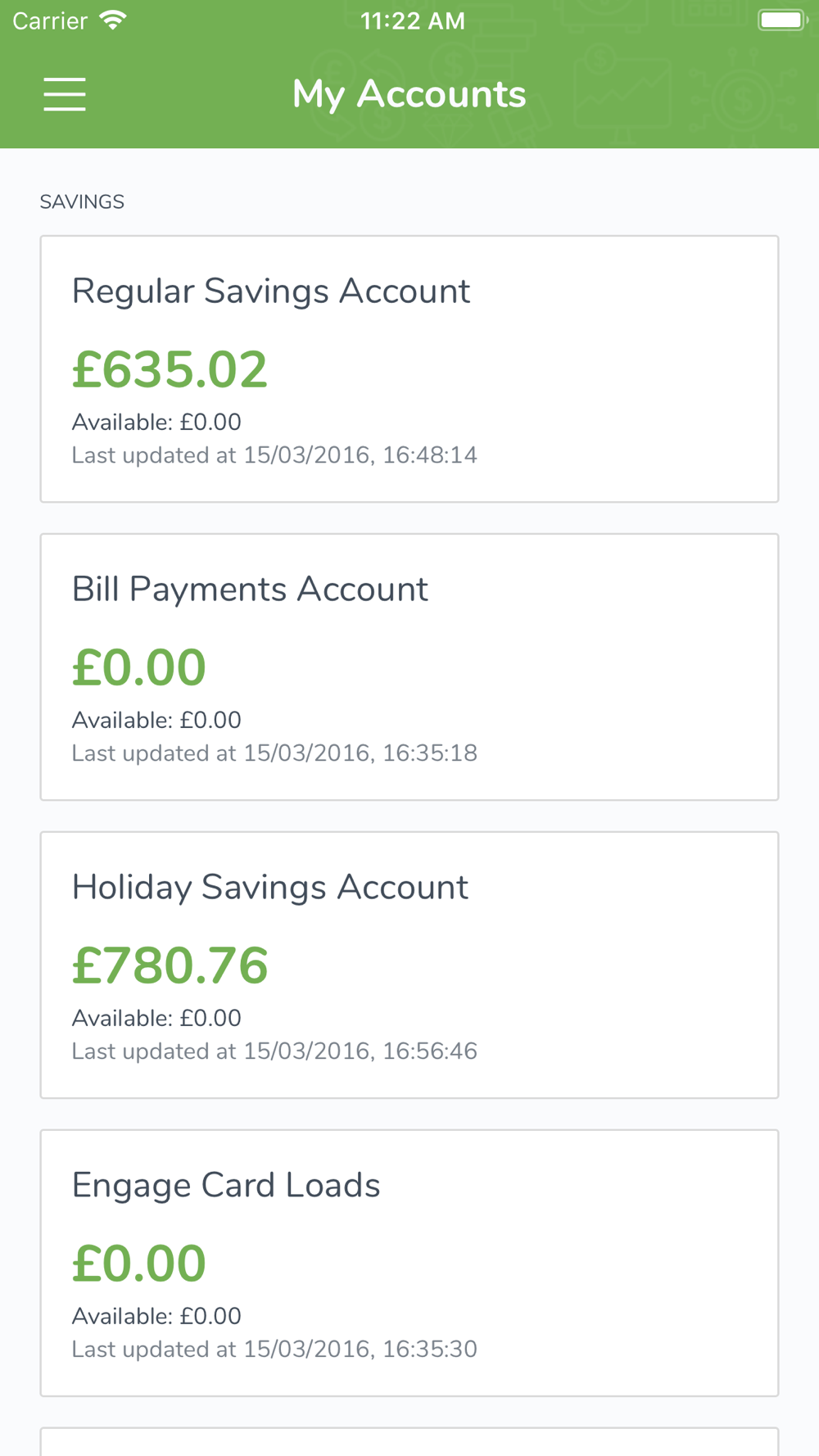Open the Bill Payments Account card

[409, 667]
